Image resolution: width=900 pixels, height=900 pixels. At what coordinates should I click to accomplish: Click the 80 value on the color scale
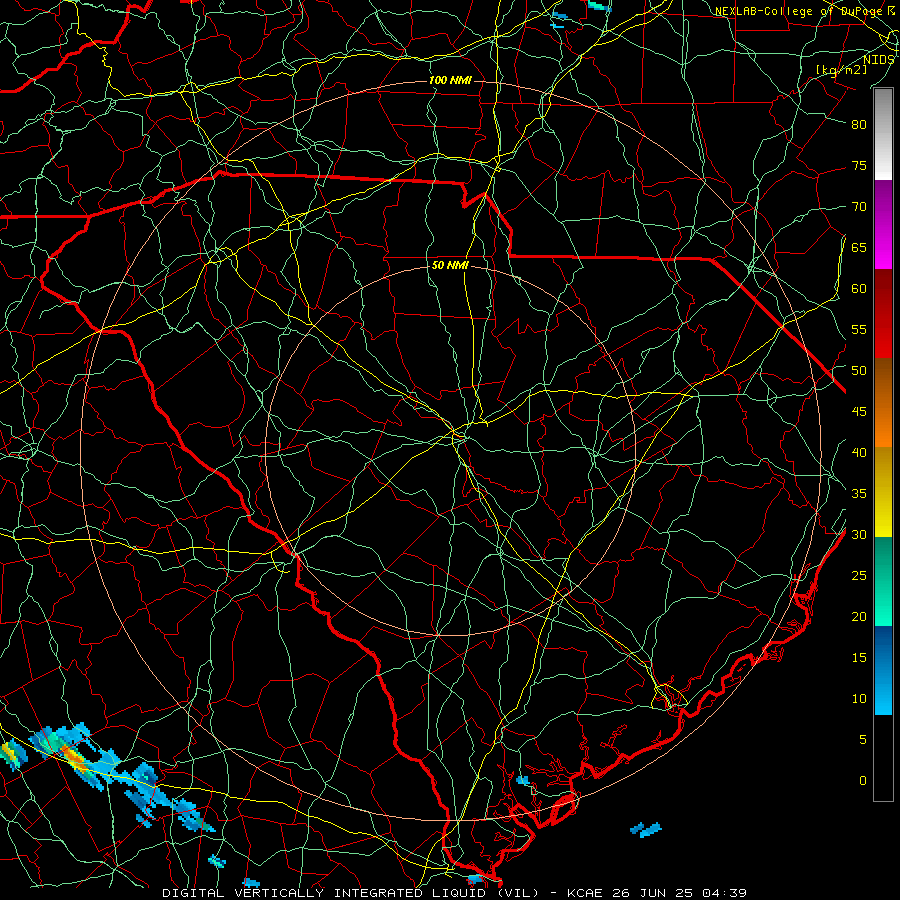[x=859, y=125]
